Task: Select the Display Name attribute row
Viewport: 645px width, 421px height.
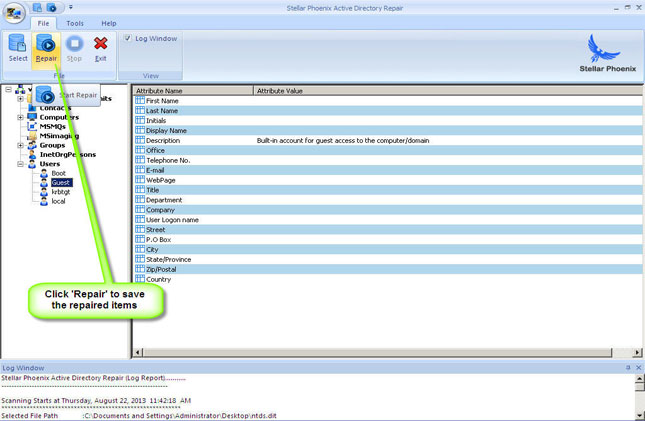Action: pos(388,130)
